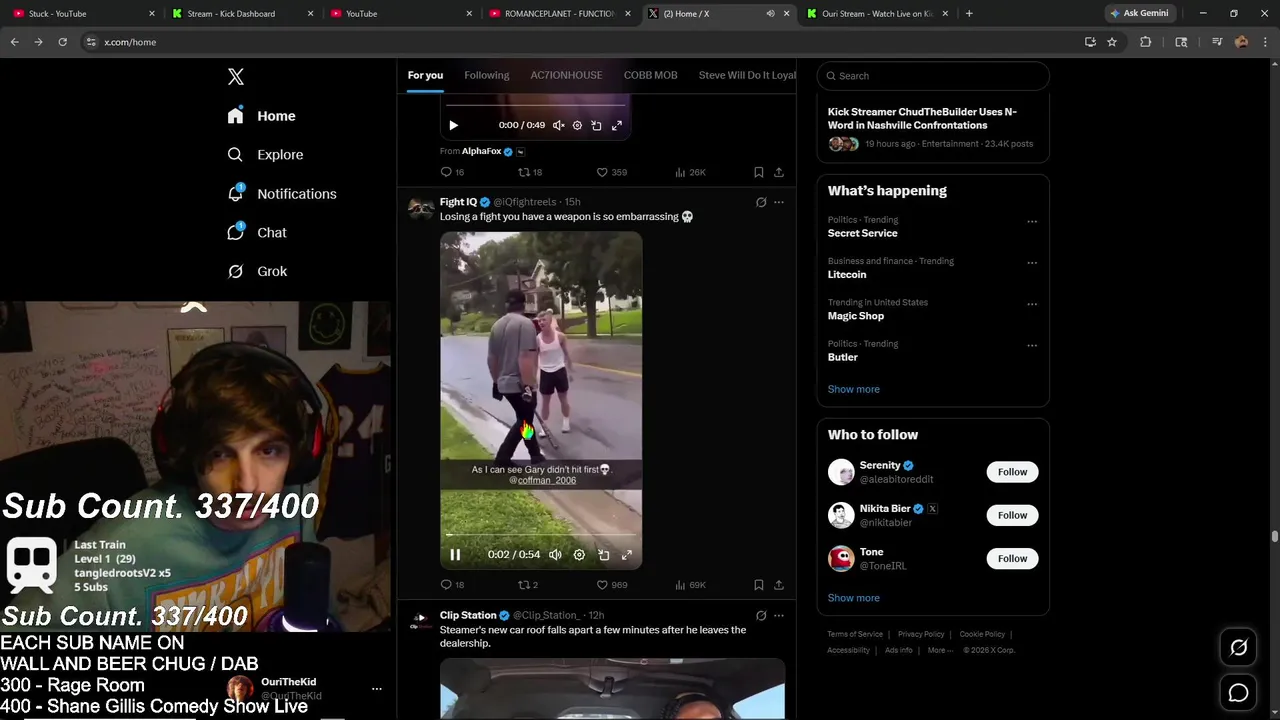Open more options for Litecoin trend

(x=1032, y=263)
